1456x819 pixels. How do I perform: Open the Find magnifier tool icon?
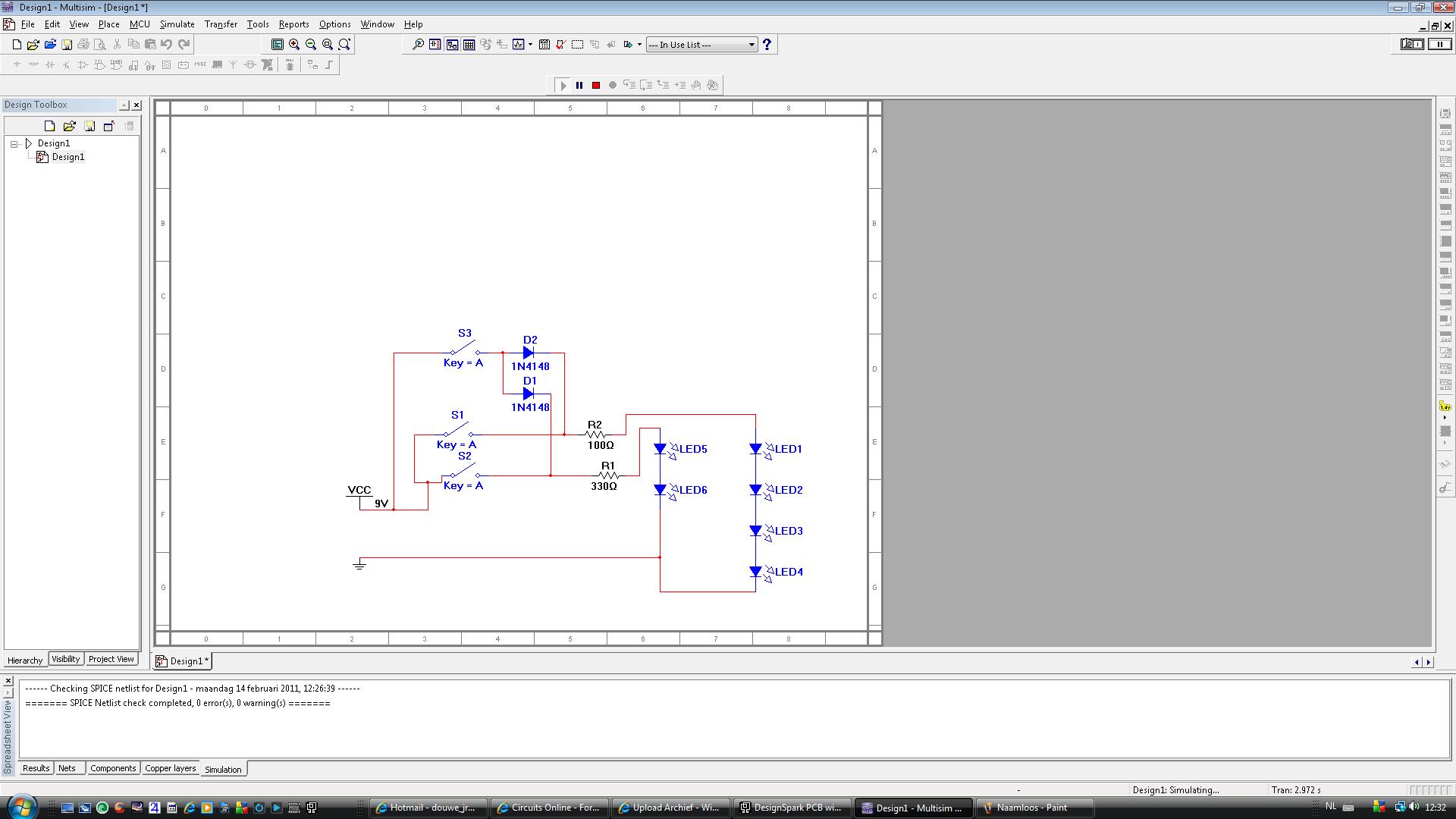point(418,45)
